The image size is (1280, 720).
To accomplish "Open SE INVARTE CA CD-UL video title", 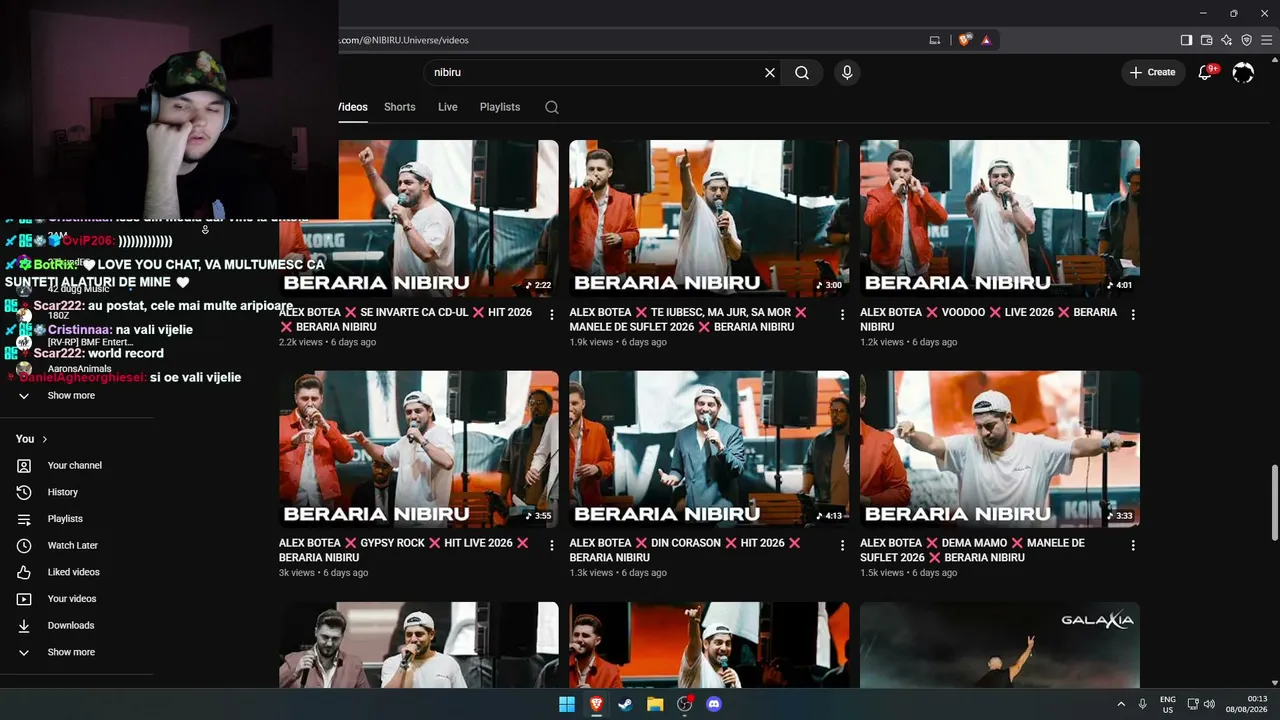I will point(406,319).
